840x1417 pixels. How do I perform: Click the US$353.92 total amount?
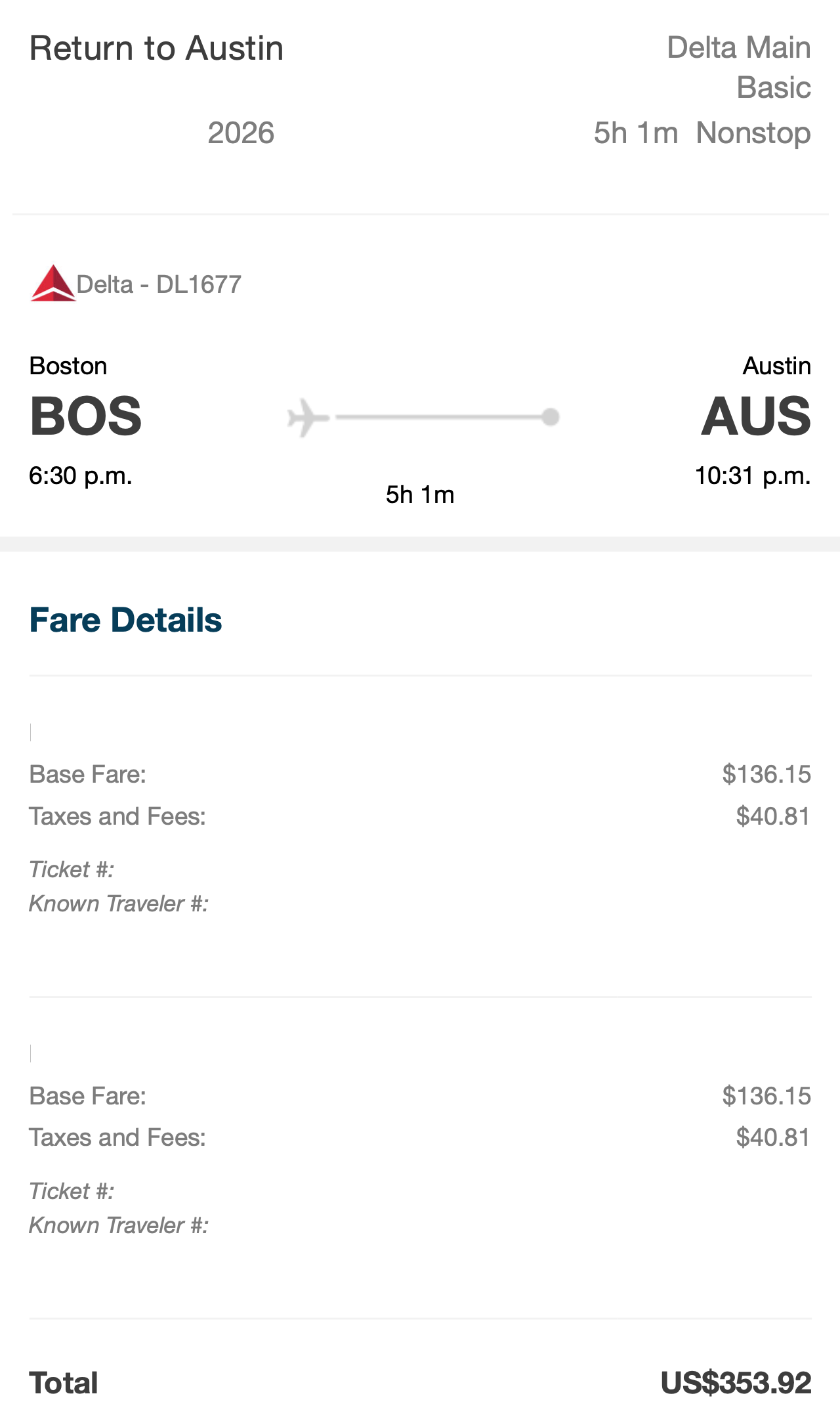pyautogui.click(x=736, y=1383)
